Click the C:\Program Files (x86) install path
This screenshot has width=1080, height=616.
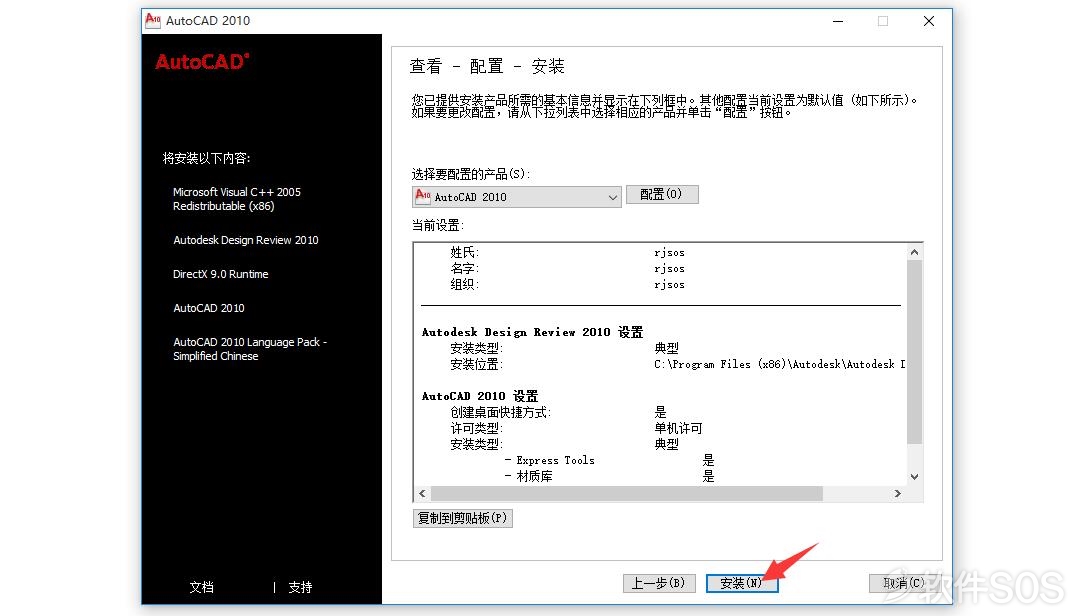(x=780, y=364)
